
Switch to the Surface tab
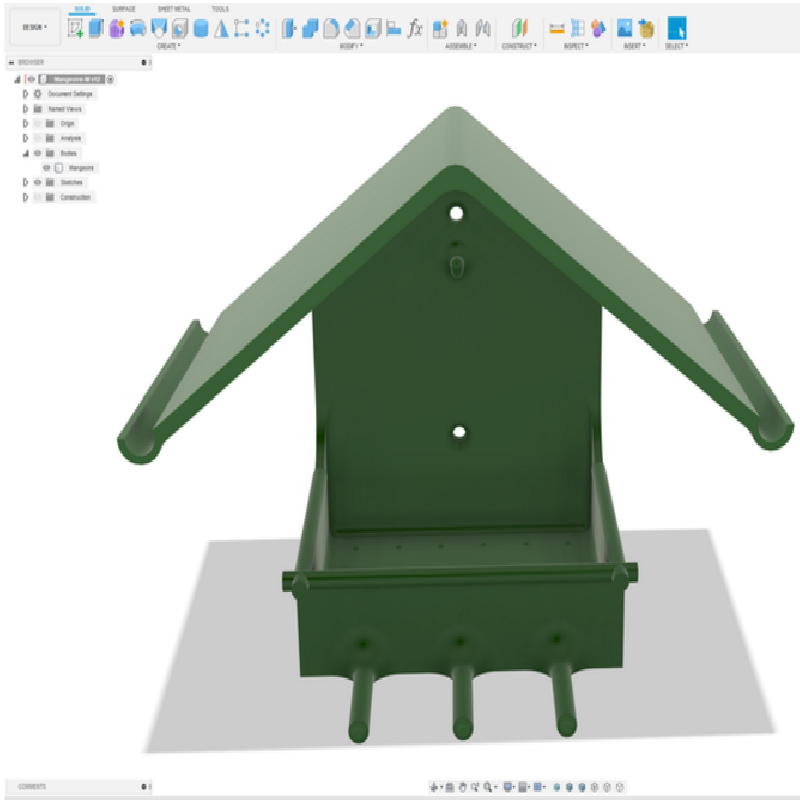(x=123, y=9)
